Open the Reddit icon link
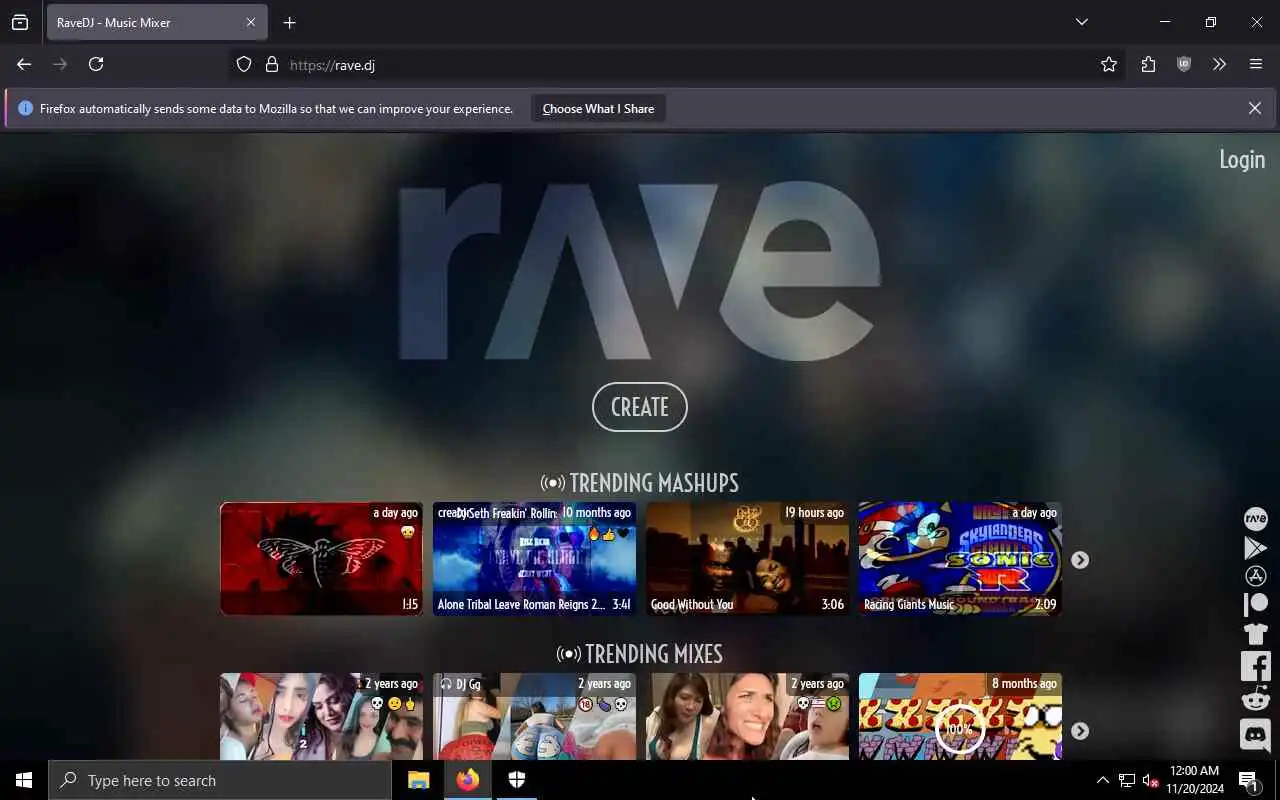This screenshot has width=1280, height=800. (x=1255, y=699)
